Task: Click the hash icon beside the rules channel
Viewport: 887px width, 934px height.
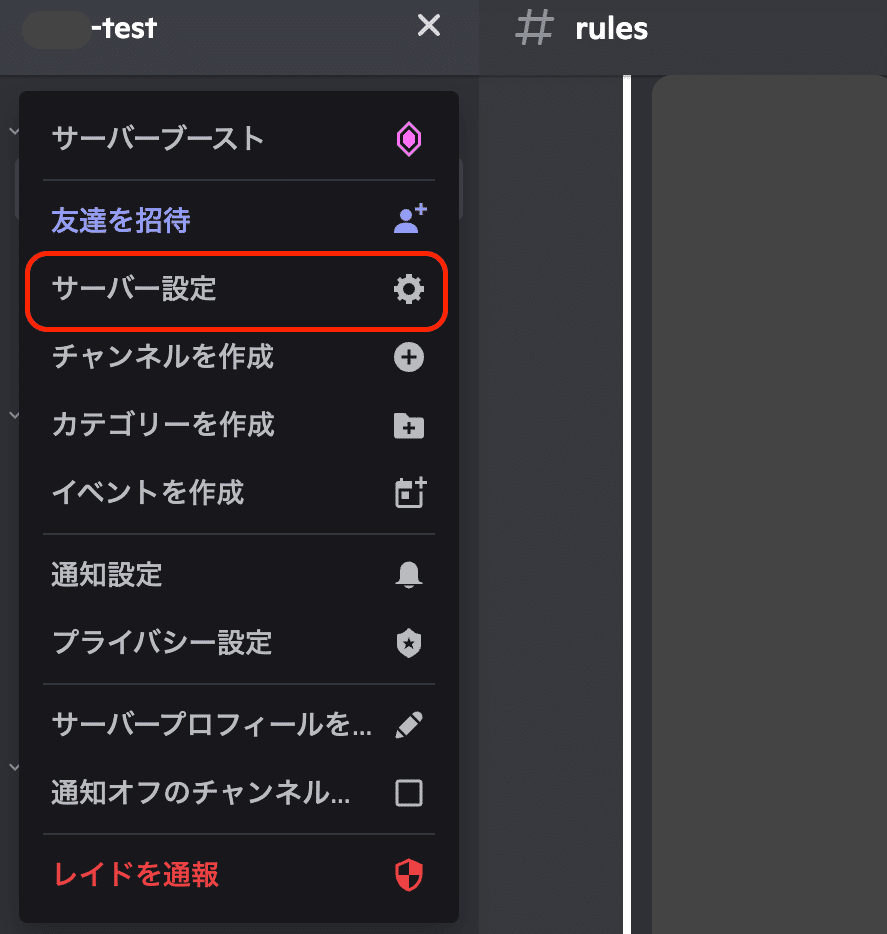Action: pos(535,28)
